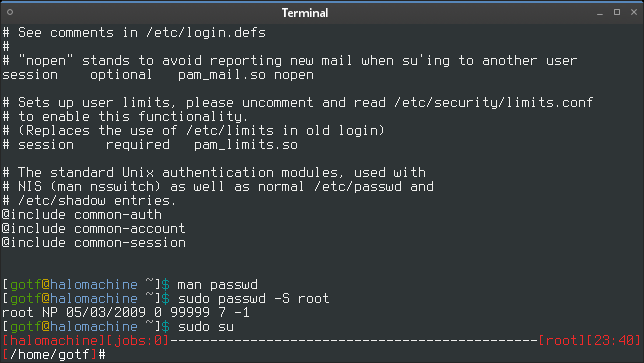Click the '[23:40]' clock in prompt
Screen dimensions: 644x363
click(614, 340)
